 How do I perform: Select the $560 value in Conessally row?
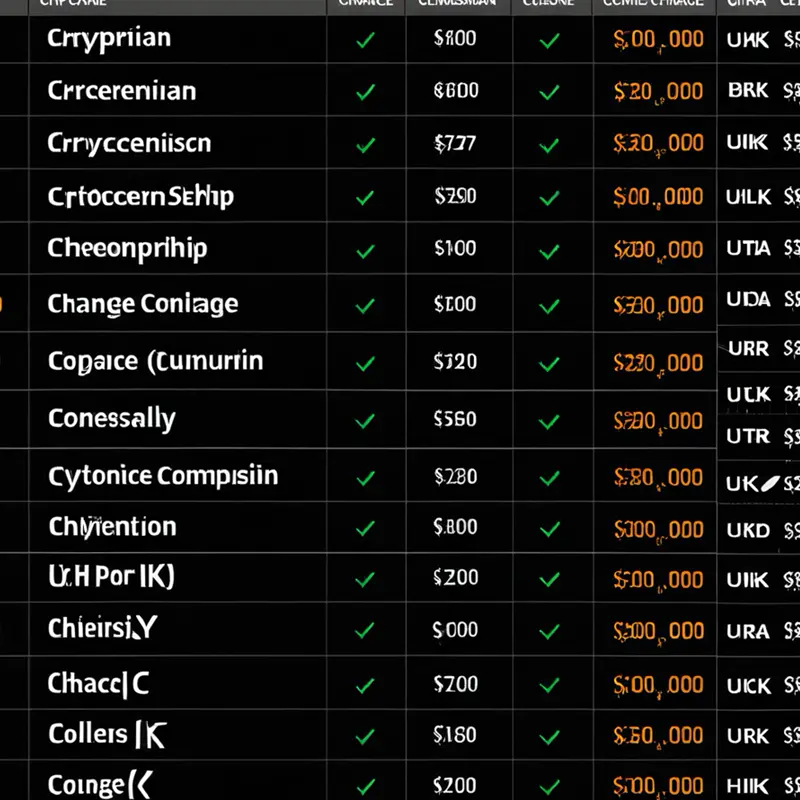click(455, 419)
